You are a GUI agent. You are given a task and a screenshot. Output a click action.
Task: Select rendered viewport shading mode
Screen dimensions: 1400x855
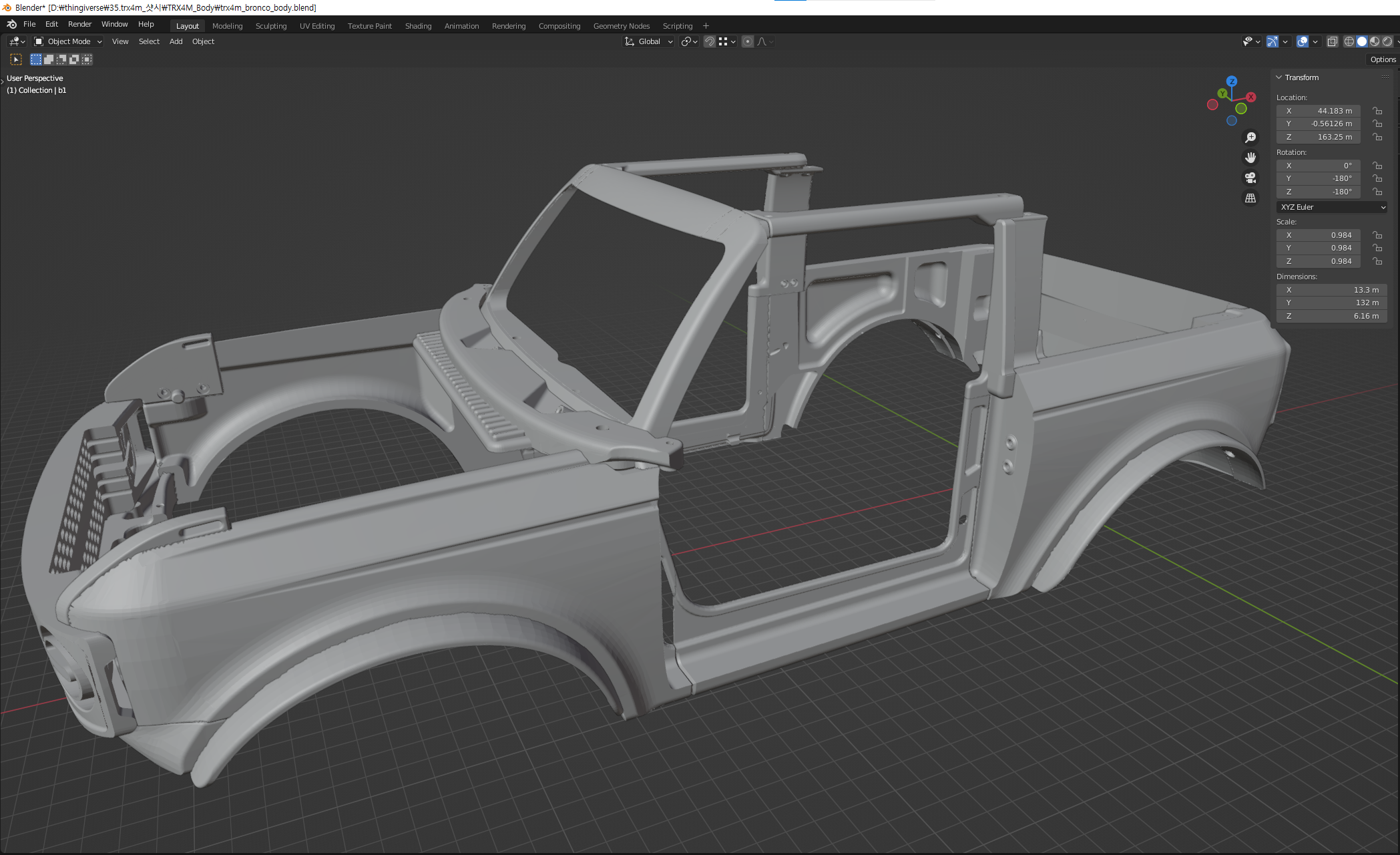1387,41
